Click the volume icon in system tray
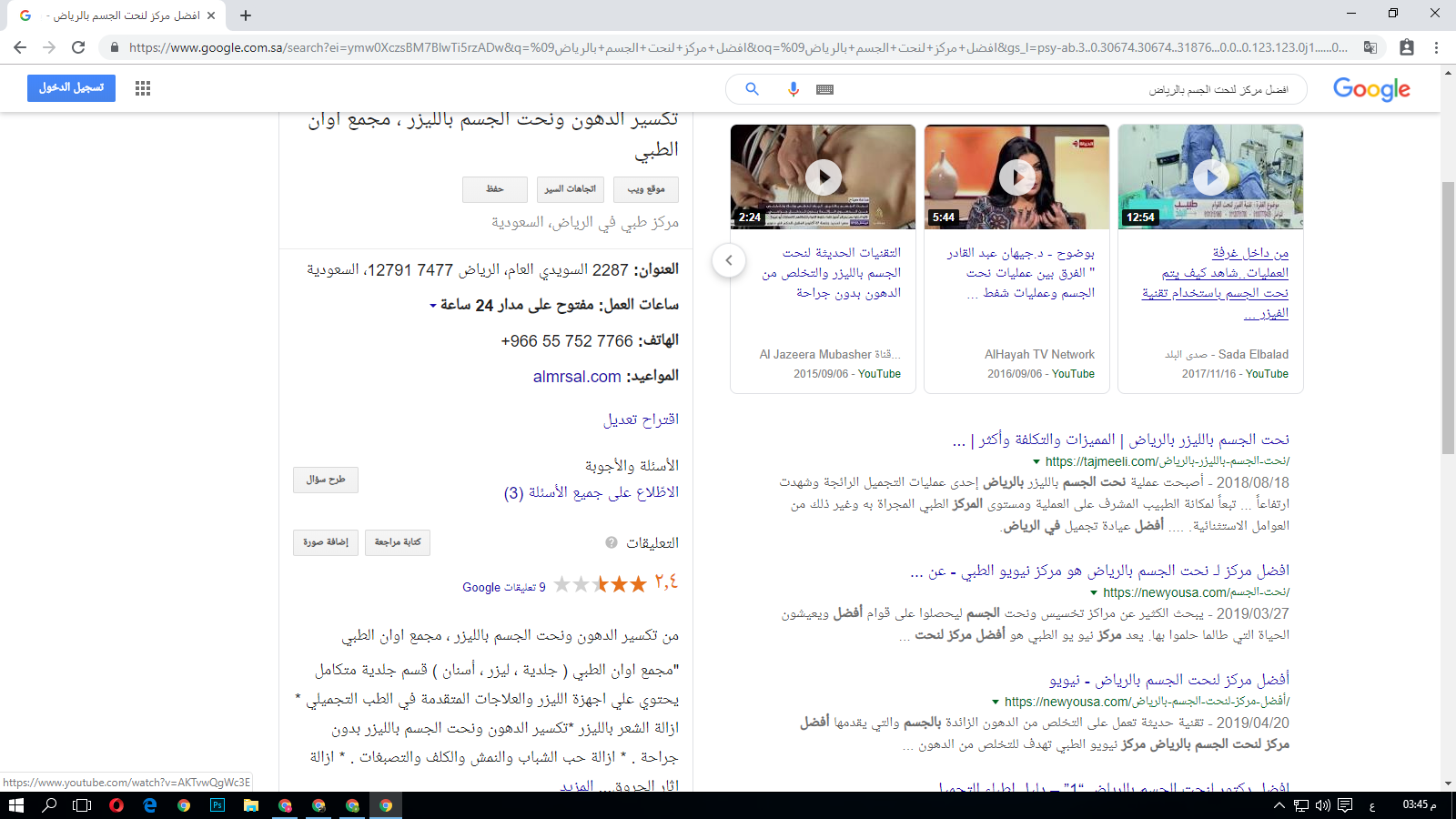The image size is (1456, 819). [x=1323, y=805]
